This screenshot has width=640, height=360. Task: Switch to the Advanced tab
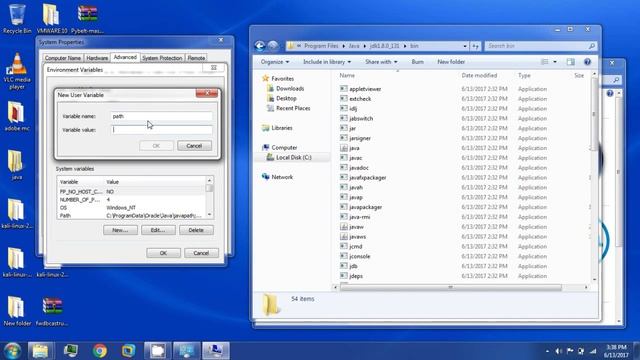125,57
